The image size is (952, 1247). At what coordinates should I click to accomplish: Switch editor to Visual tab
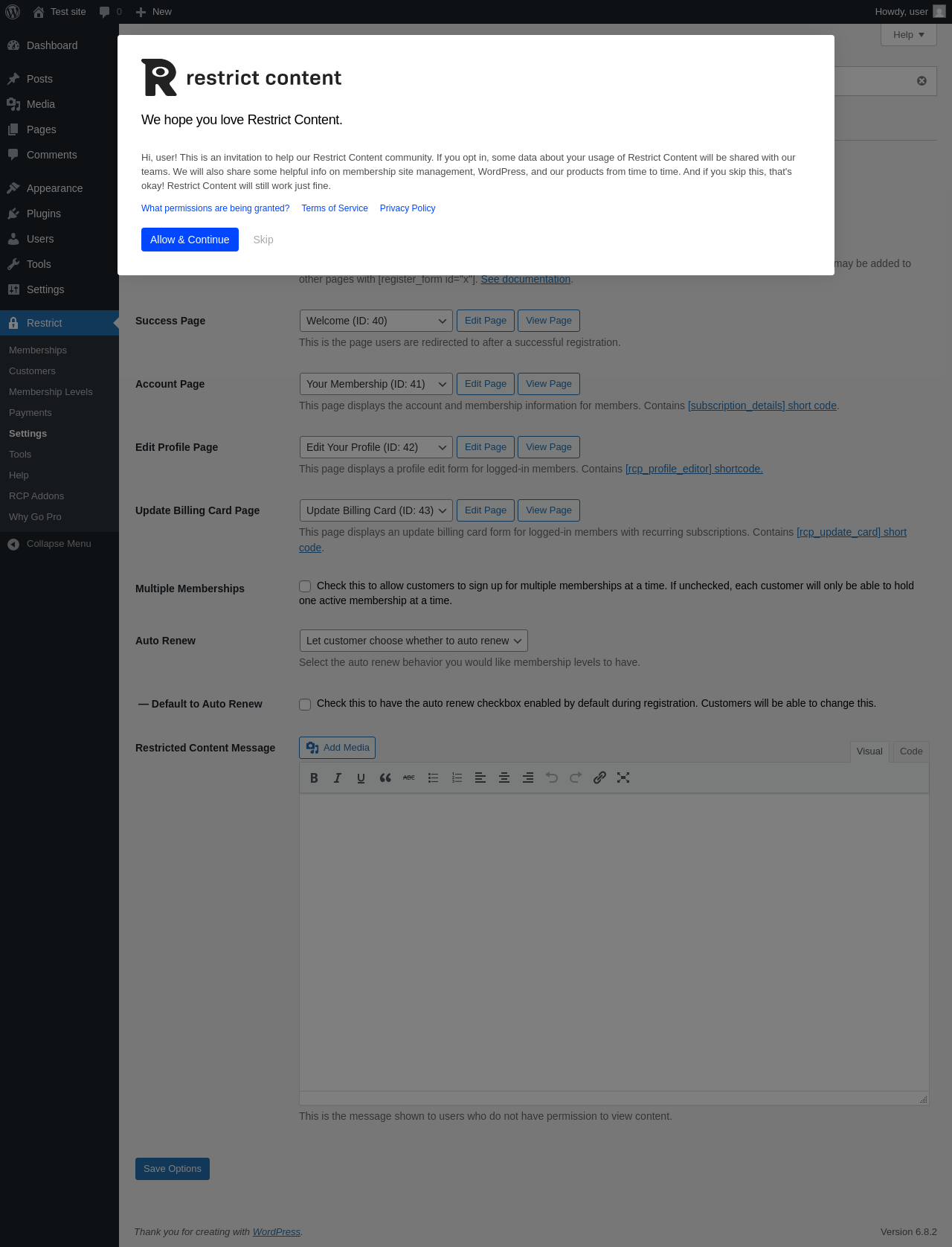coord(869,751)
